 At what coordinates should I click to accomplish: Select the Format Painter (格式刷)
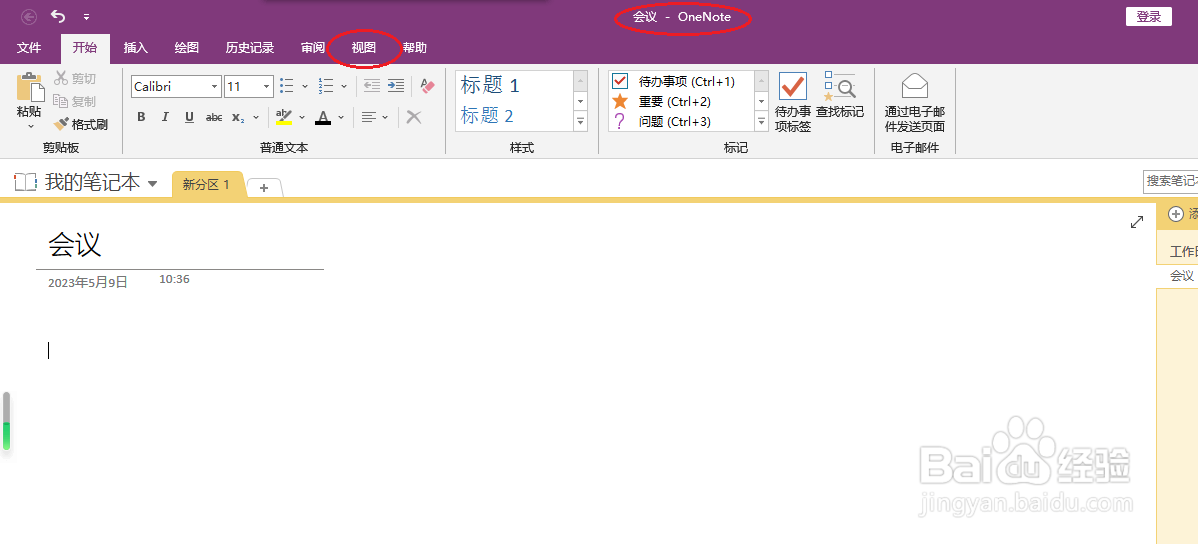[80, 124]
